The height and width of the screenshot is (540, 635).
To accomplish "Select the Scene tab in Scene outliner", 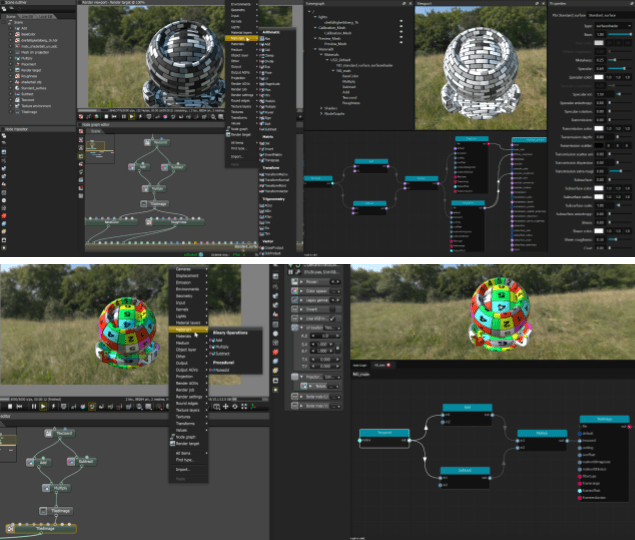I will 11,17.
